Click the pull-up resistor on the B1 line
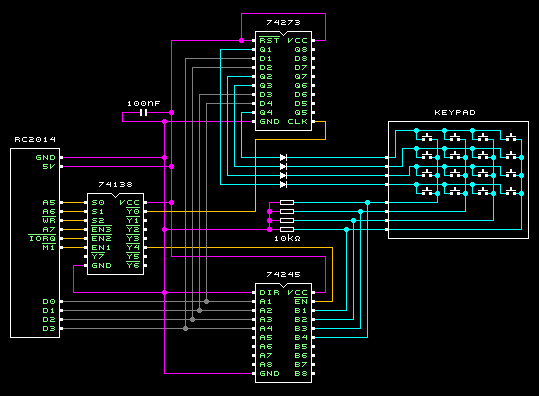This screenshot has height=396, width=539. (x=287, y=229)
